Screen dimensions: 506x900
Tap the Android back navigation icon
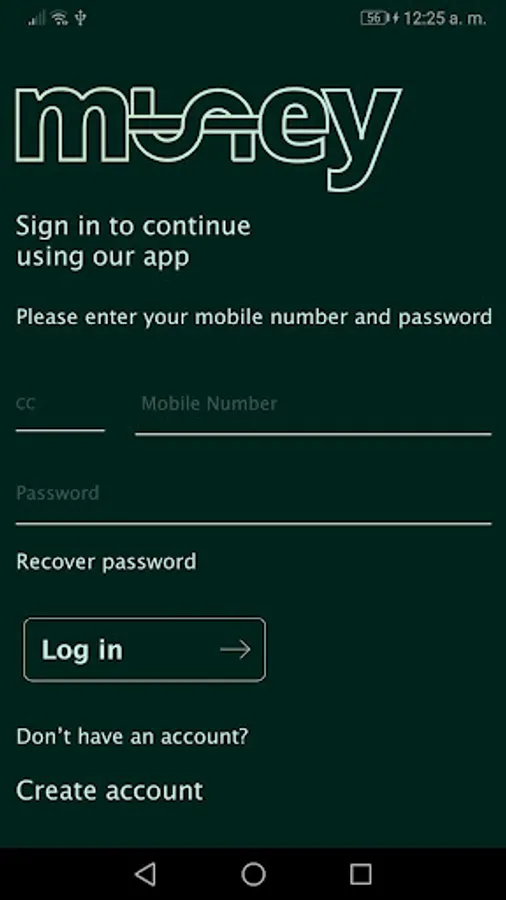pos(146,874)
